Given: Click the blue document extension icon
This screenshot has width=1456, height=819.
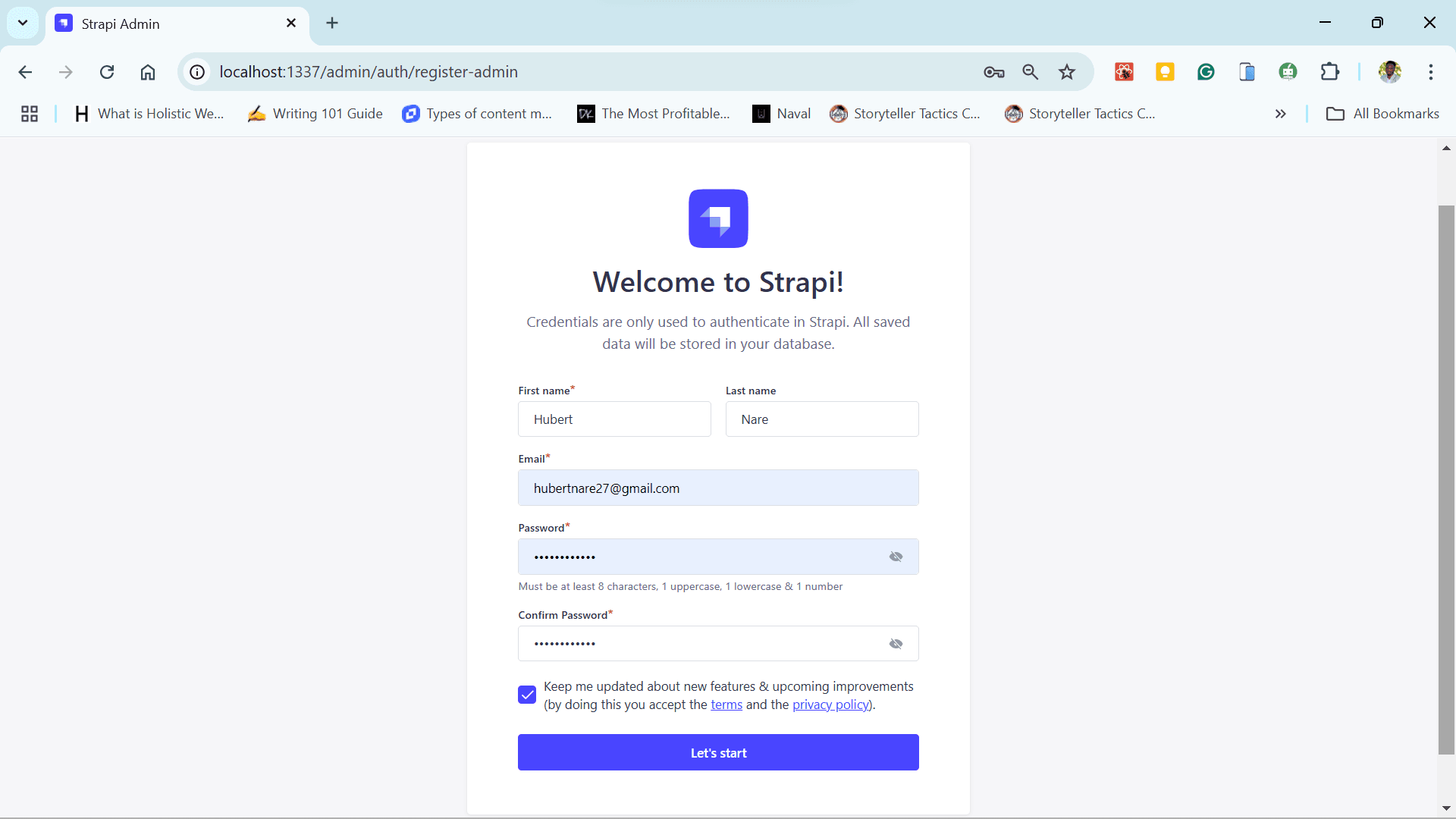Looking at the screenshot, I should [x=1247, y=72].
